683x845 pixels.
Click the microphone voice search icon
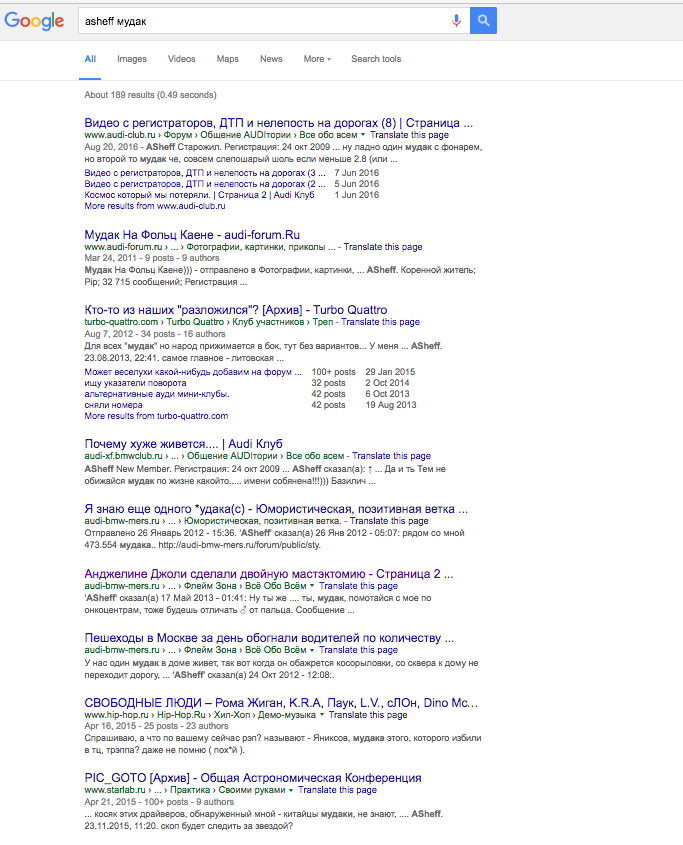(x=456, y=21)
